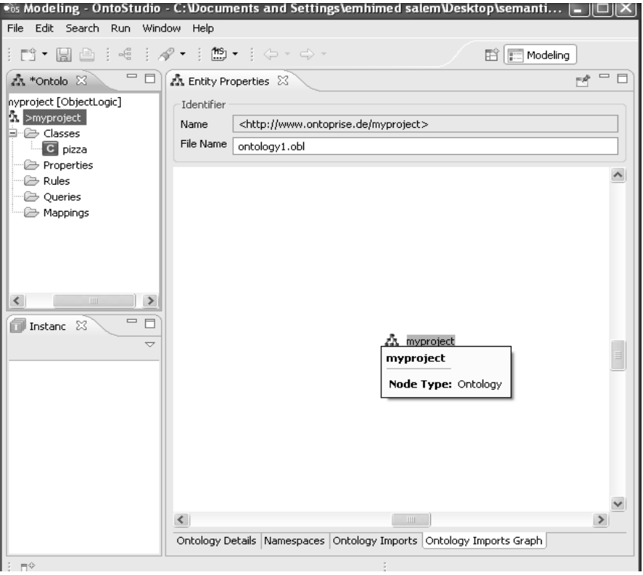Viewport: 643px width, 575px height.
Task: Switch to the Ontology Imports tab
Action: coord(375,540)
